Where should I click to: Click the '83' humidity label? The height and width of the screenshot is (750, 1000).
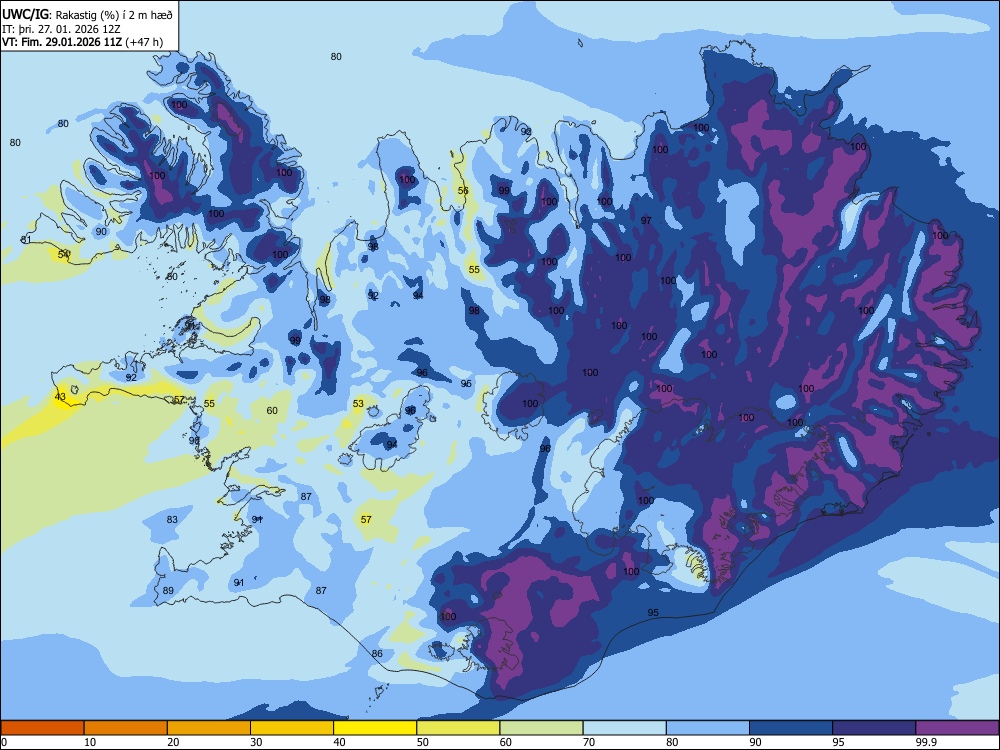click(172, 519)
